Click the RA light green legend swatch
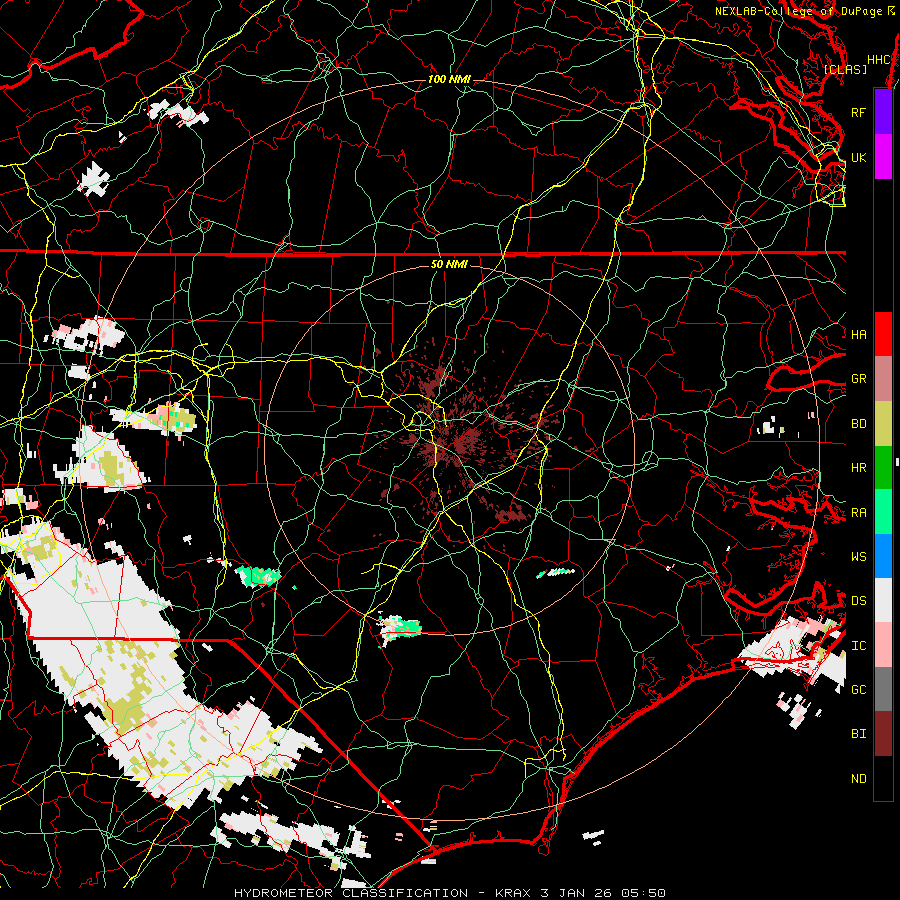900x900 pixels. pyautogui.click(x=883, y=512)
